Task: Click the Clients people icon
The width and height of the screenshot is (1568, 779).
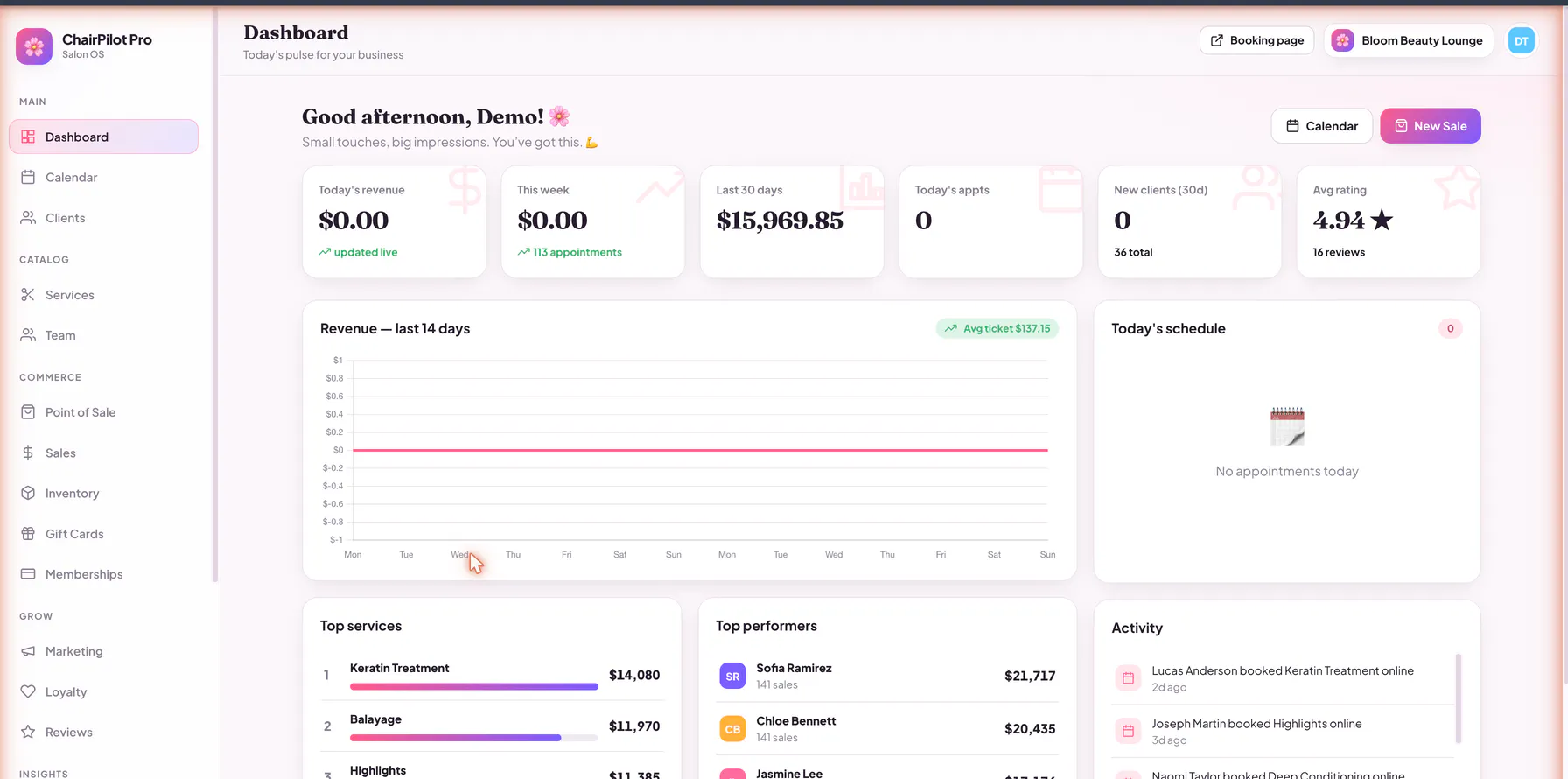Action: pos(28,218)
